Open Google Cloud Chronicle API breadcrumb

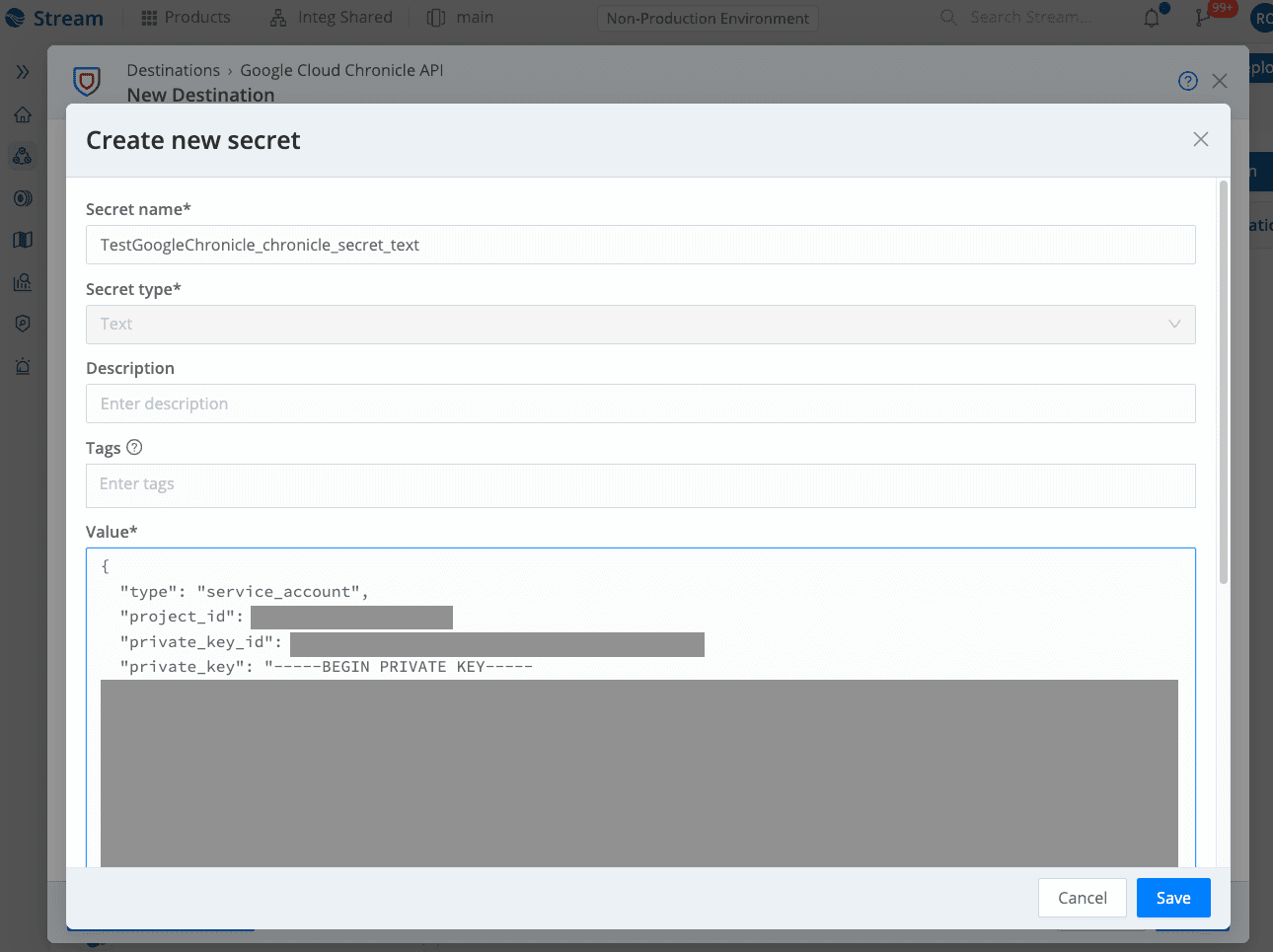click(x=340, y=70)
